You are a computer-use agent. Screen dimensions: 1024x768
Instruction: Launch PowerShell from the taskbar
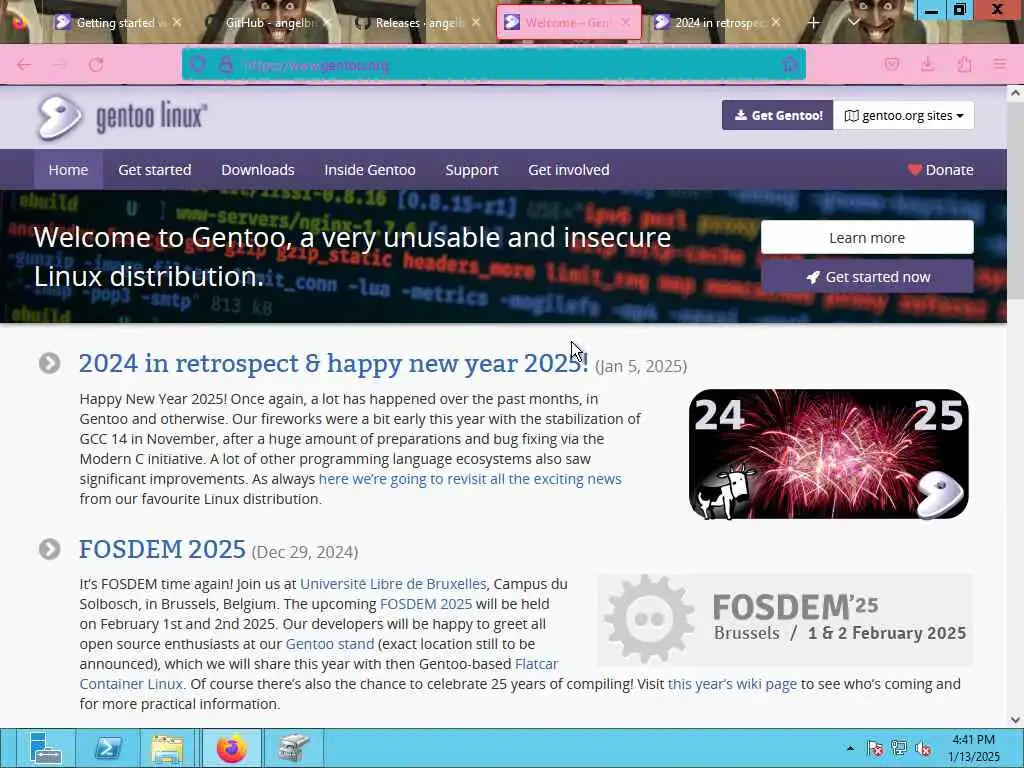107,748
